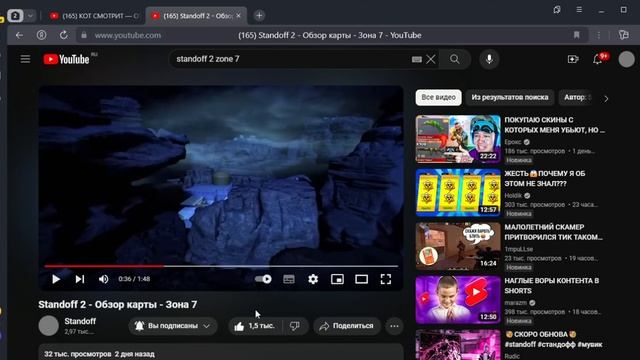This screenshot has width=640, height=360.
Task: Expand description at 32 тыс. просмотров
Action: click(x=221, y=352)
